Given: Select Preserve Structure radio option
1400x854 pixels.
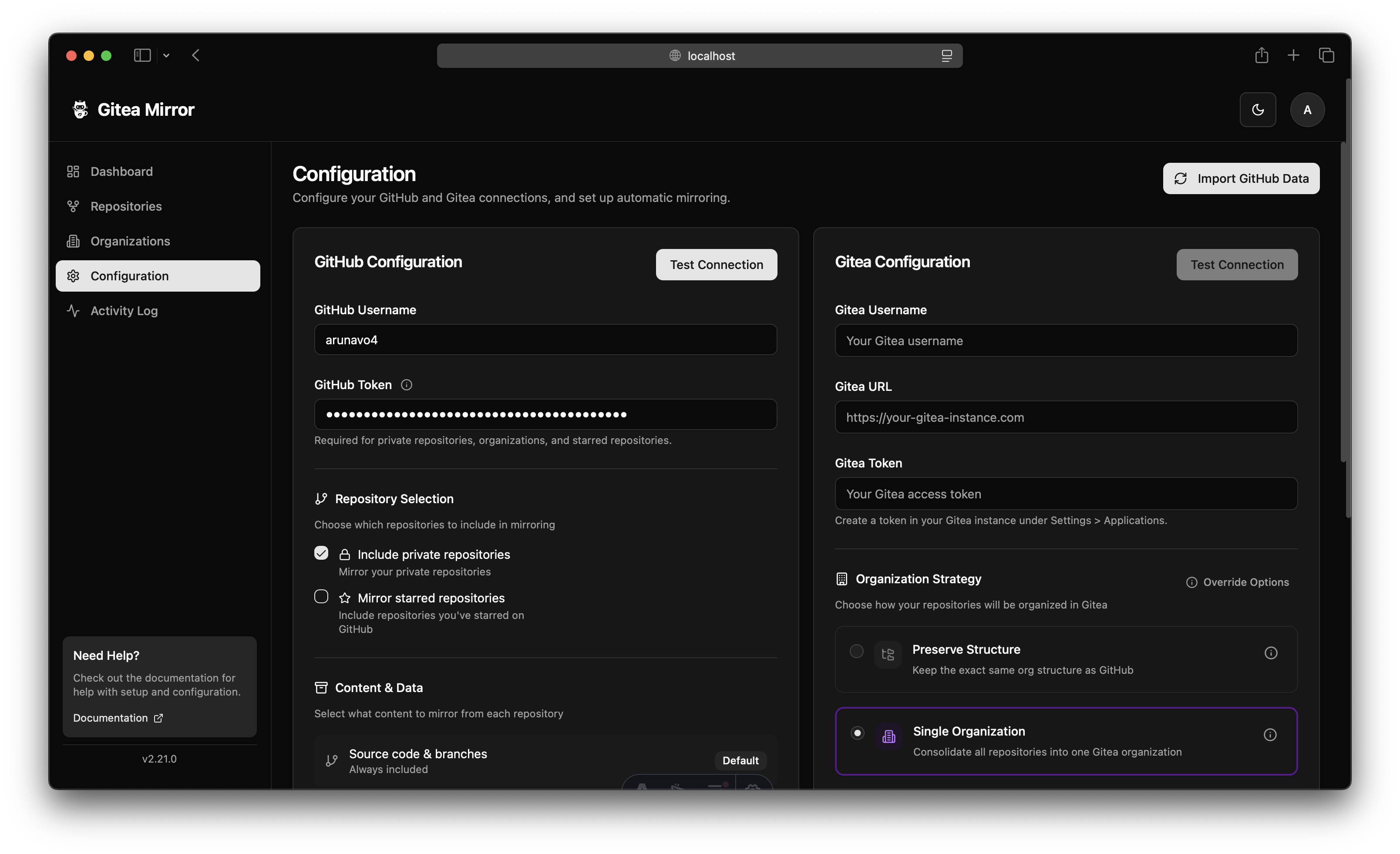Looking at the screenshot, I should point(856,651).
